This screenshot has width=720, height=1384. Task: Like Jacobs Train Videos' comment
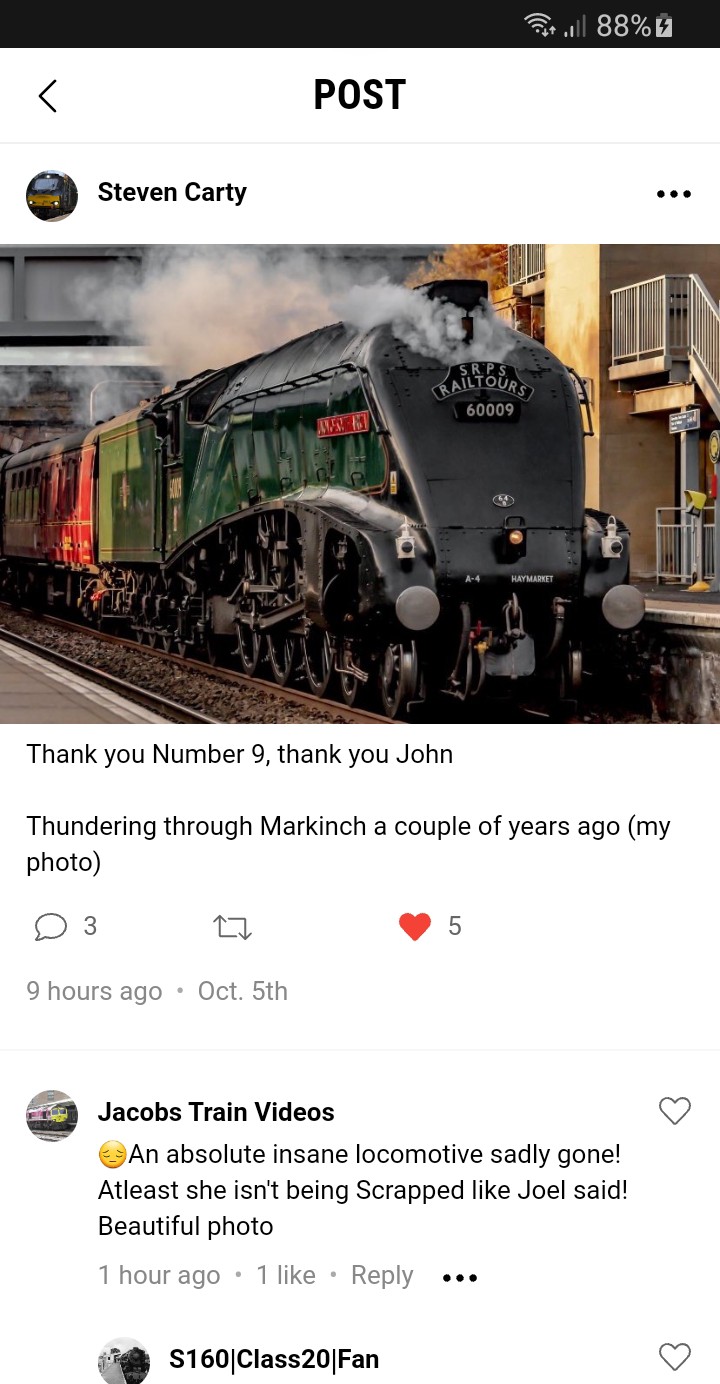click(x=675, y=1110)
